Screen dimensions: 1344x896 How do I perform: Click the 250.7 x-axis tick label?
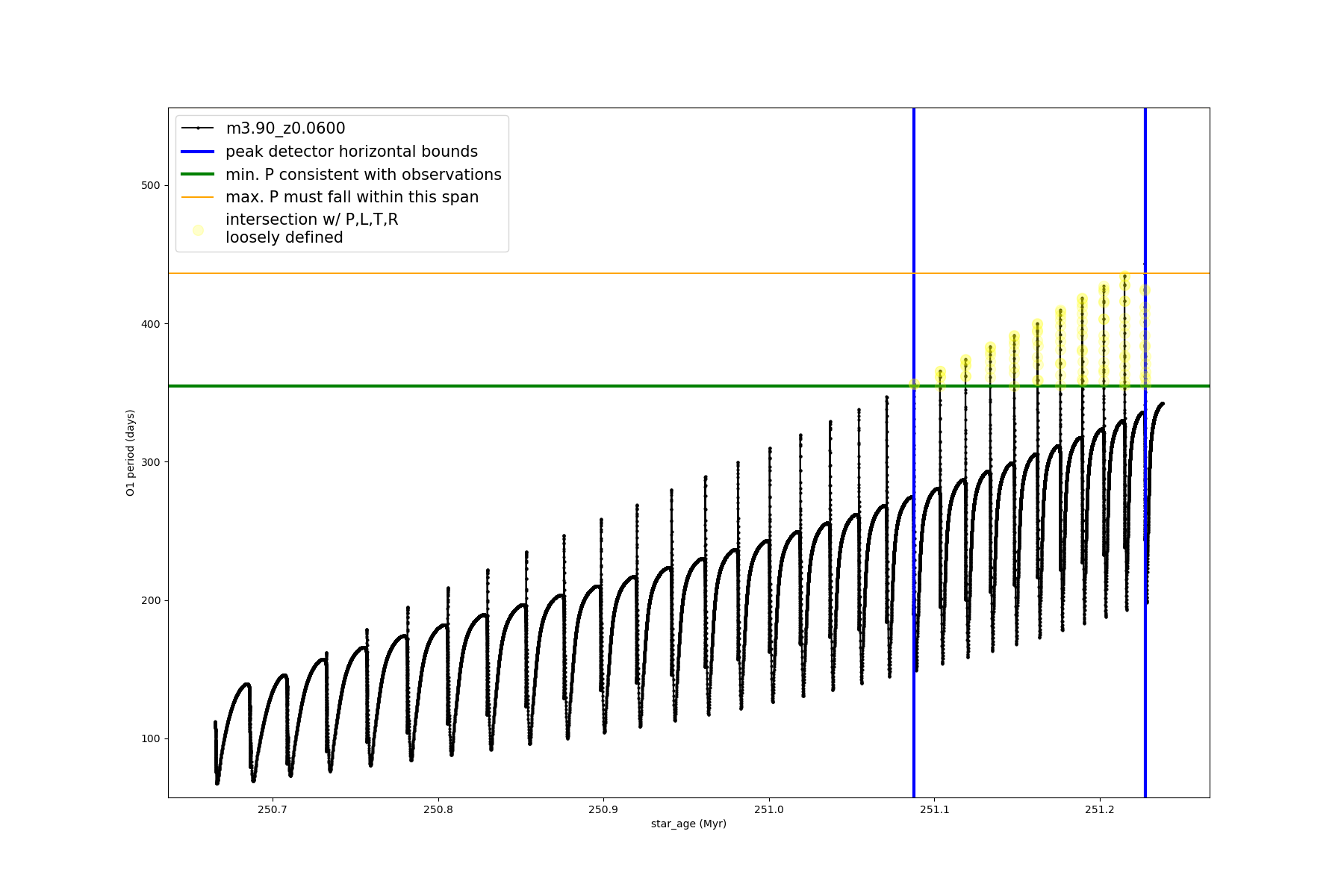(x=272, y=809)
